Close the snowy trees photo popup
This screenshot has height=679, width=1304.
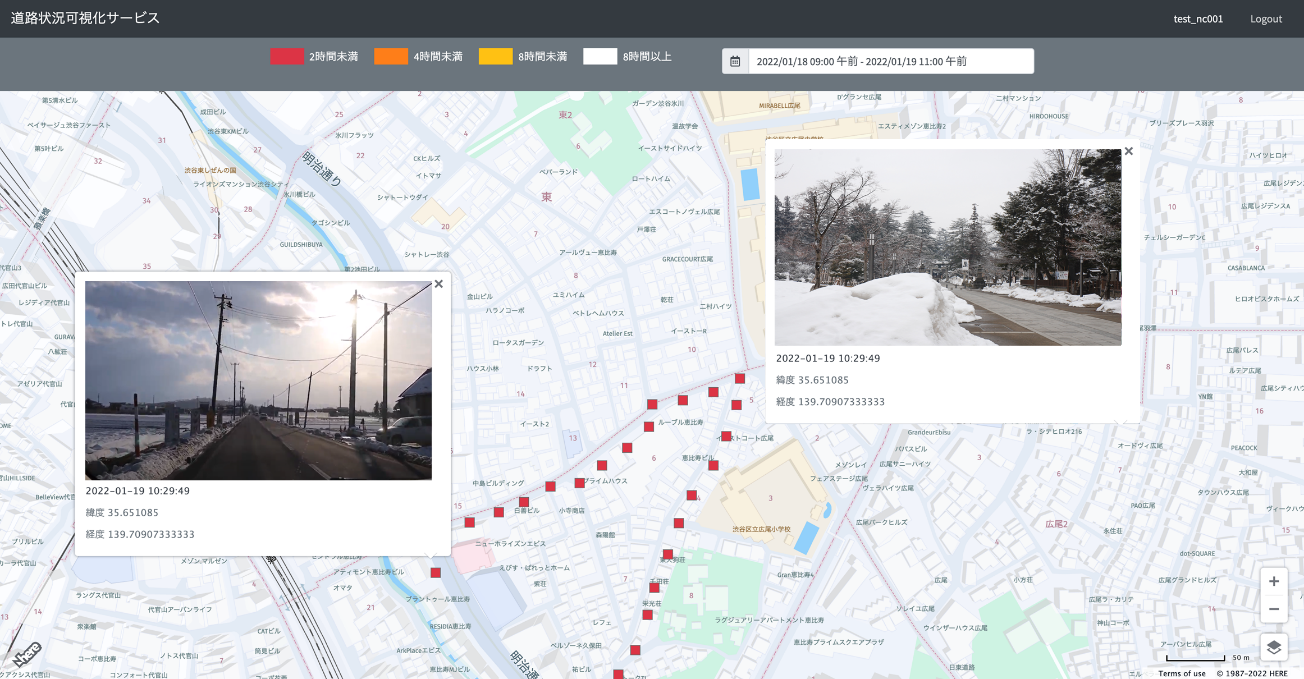point(1129,151)
